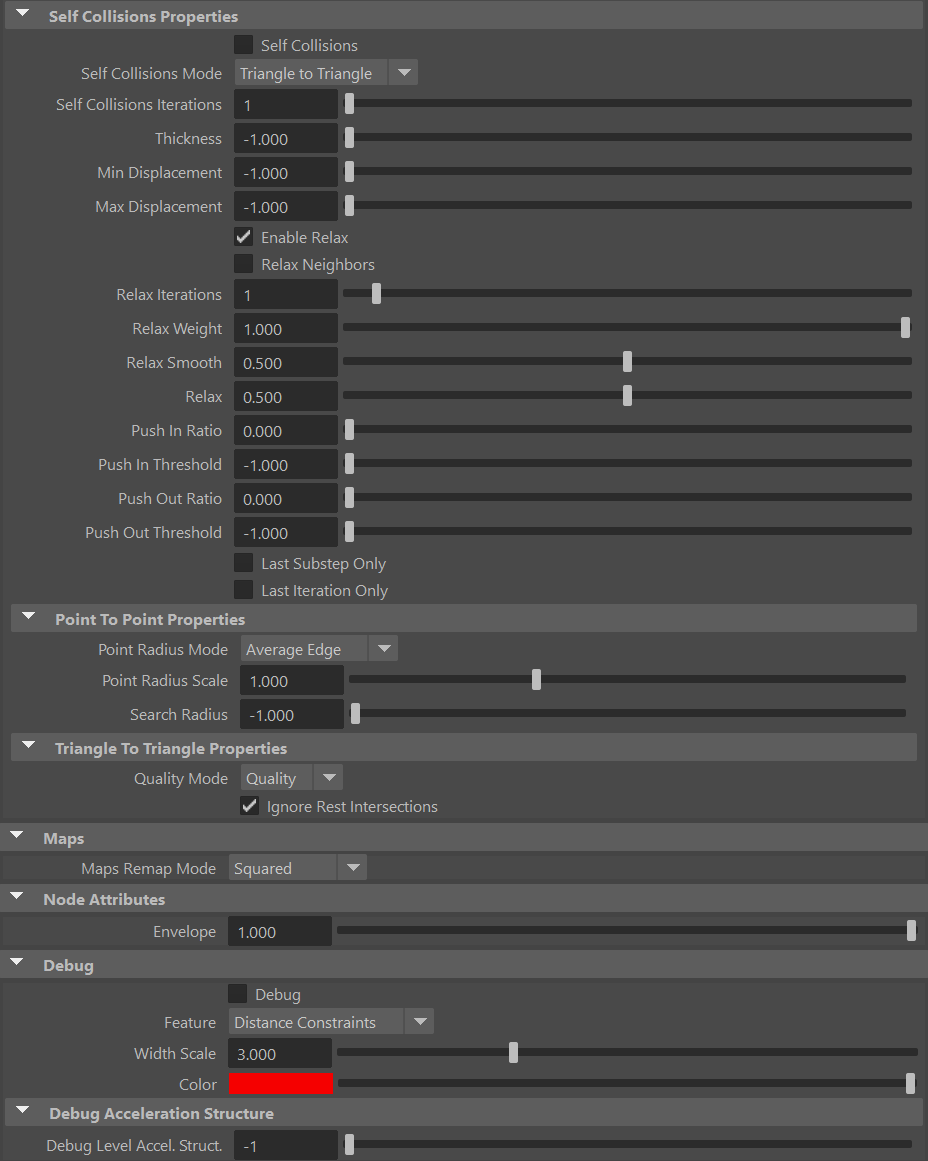Open the Point Radius Mode dropdown
Image resolution: width=928 pixels, height=1161 pixels.
point(383,648)
